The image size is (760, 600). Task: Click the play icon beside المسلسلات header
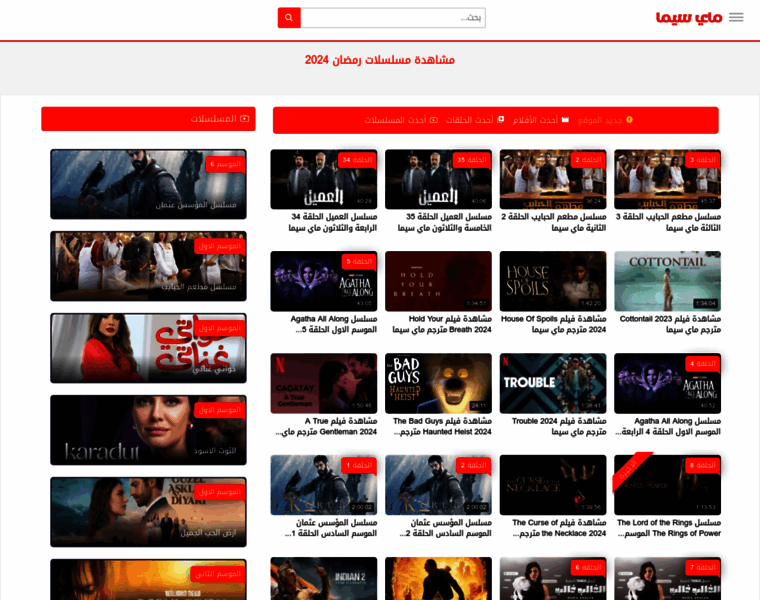244,118
